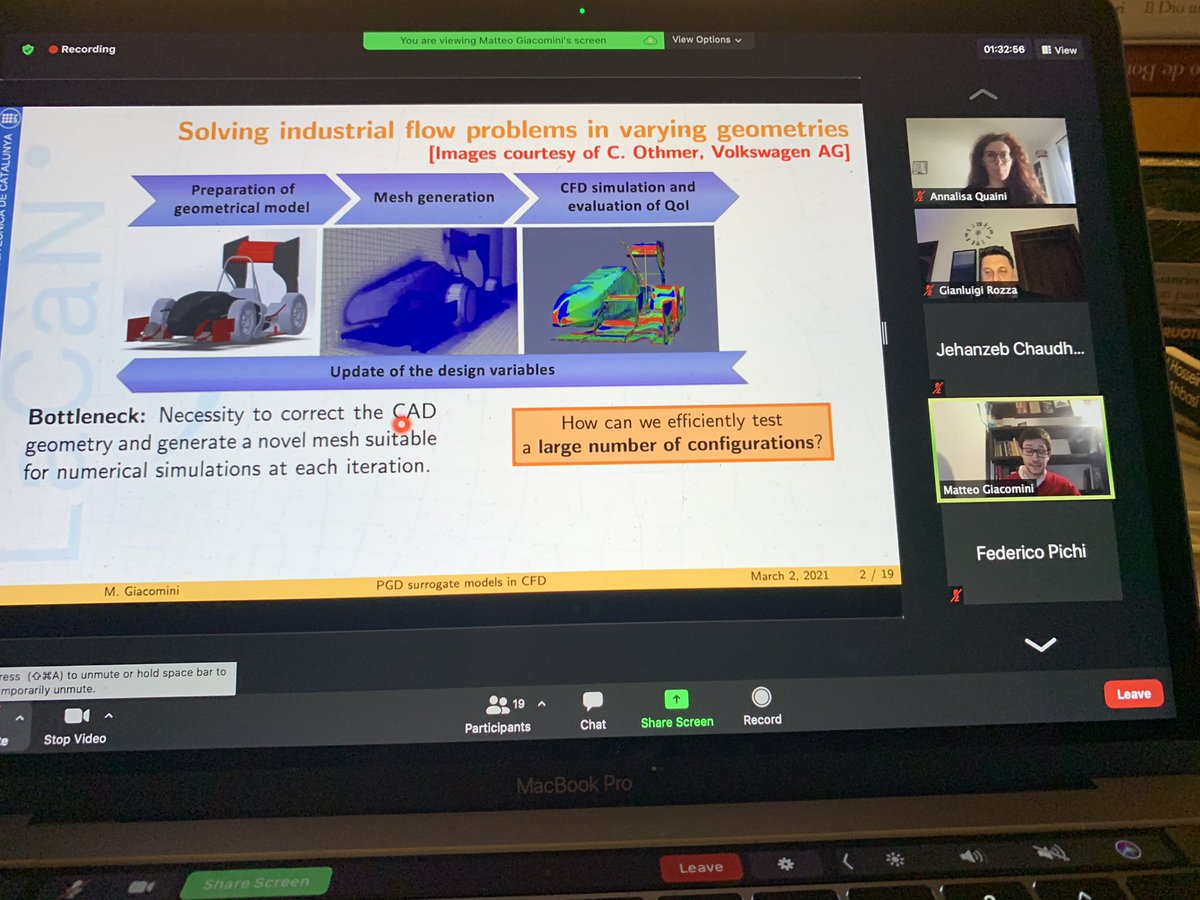
Task: Click the colored CFD simulation image
Action: pos(620,288)
